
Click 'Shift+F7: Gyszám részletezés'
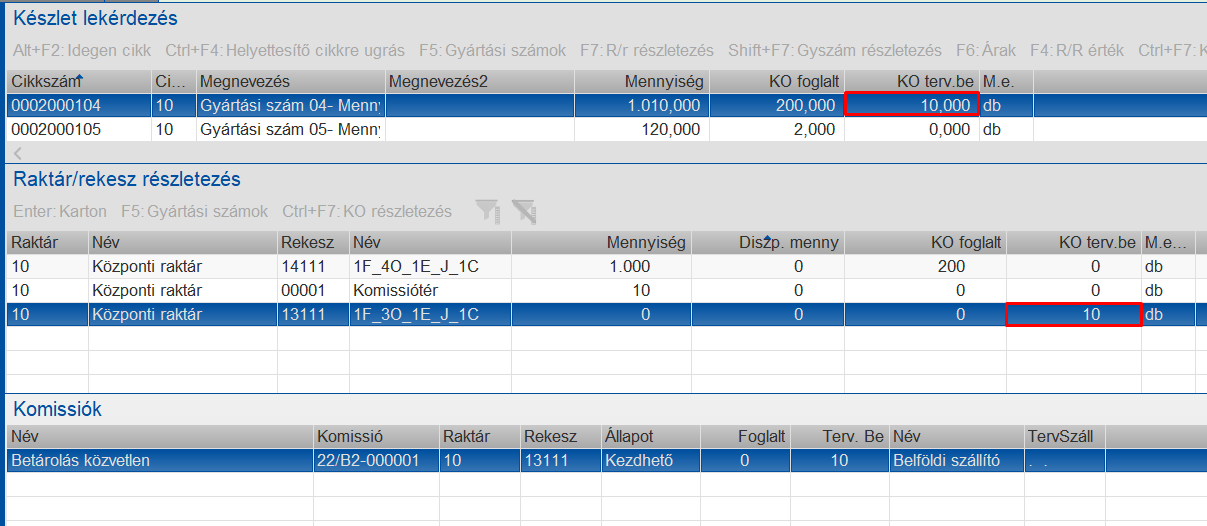[x=835, y=50]
